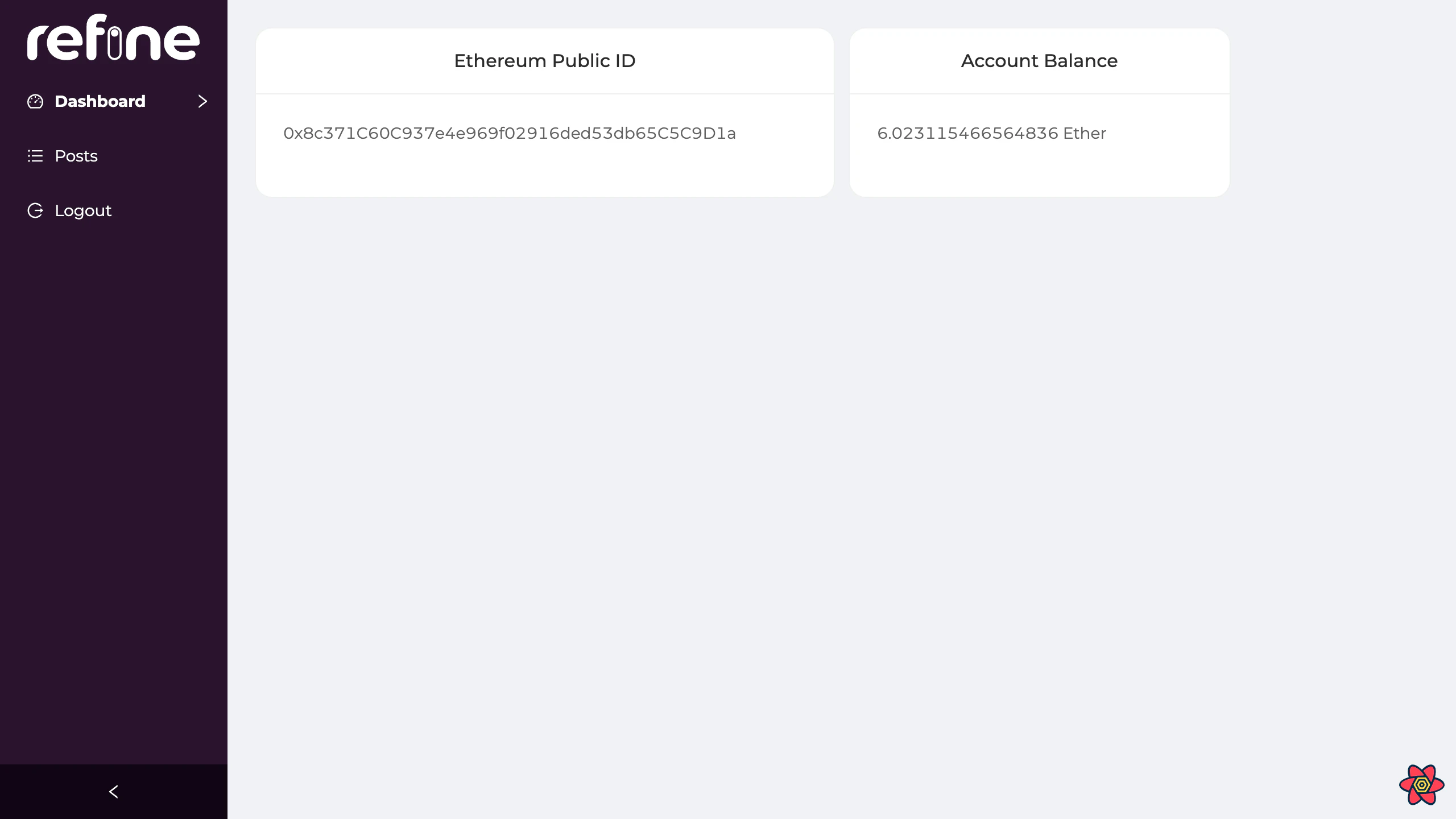This screenshot has width=1456, height=819.
Task: Navigate to the Posts section
Action: click(x=76, y=156)
